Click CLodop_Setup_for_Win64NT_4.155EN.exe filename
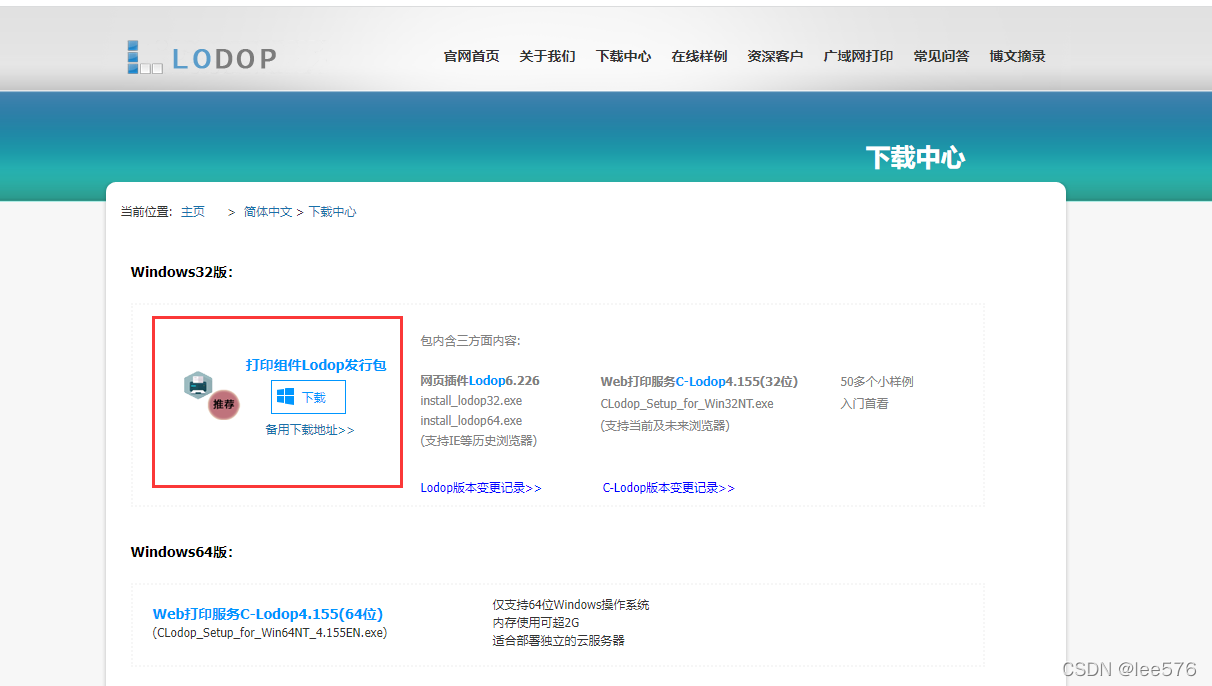This screenshot has height=686, width=1212. point(270,633)
